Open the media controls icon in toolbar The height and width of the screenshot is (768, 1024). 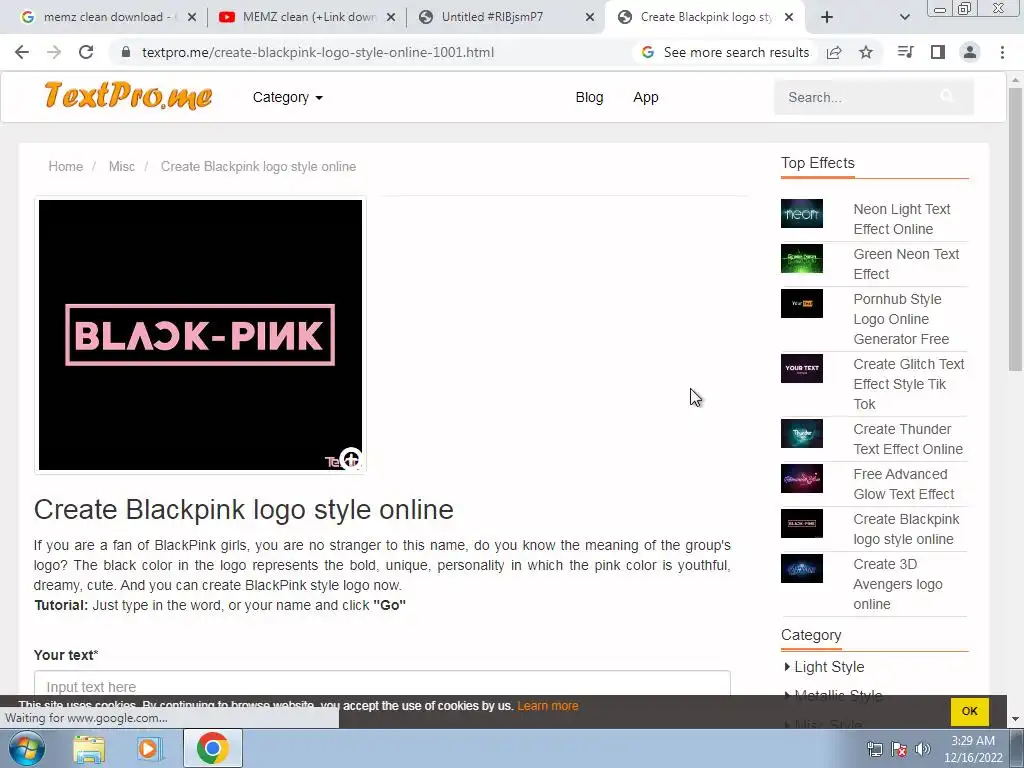click(905, 52)
